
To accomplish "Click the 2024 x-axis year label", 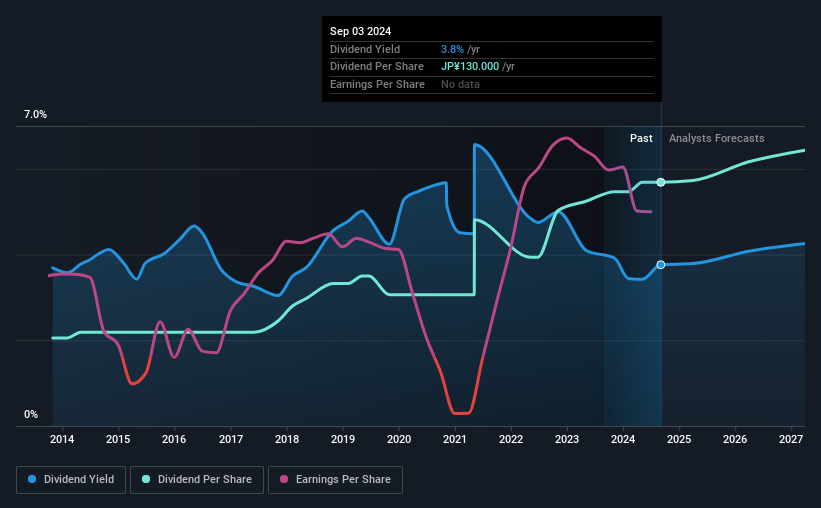I will pos(623,439).
